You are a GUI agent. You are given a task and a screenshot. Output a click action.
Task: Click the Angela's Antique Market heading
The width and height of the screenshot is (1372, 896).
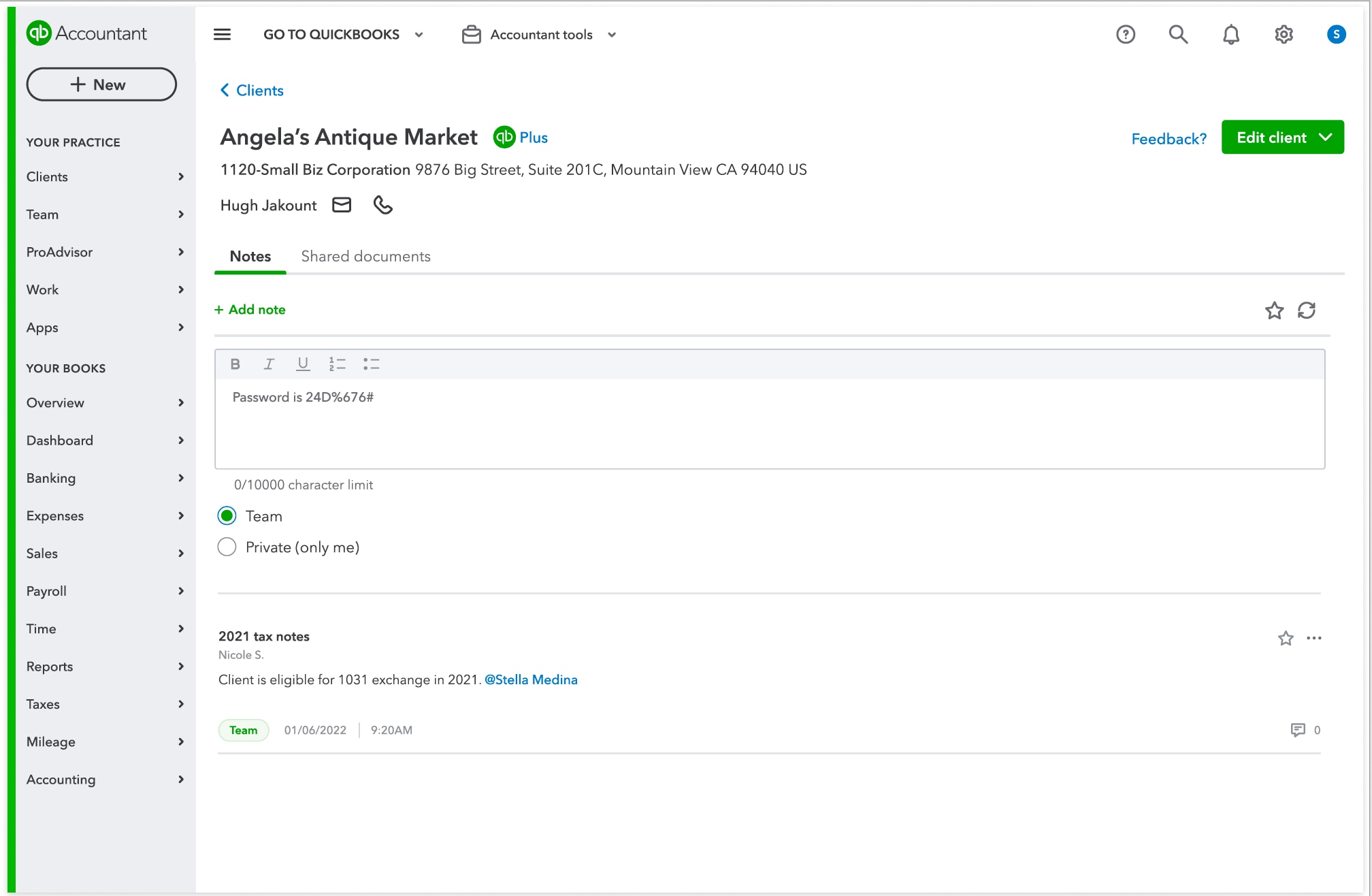(x=348, y=137)
